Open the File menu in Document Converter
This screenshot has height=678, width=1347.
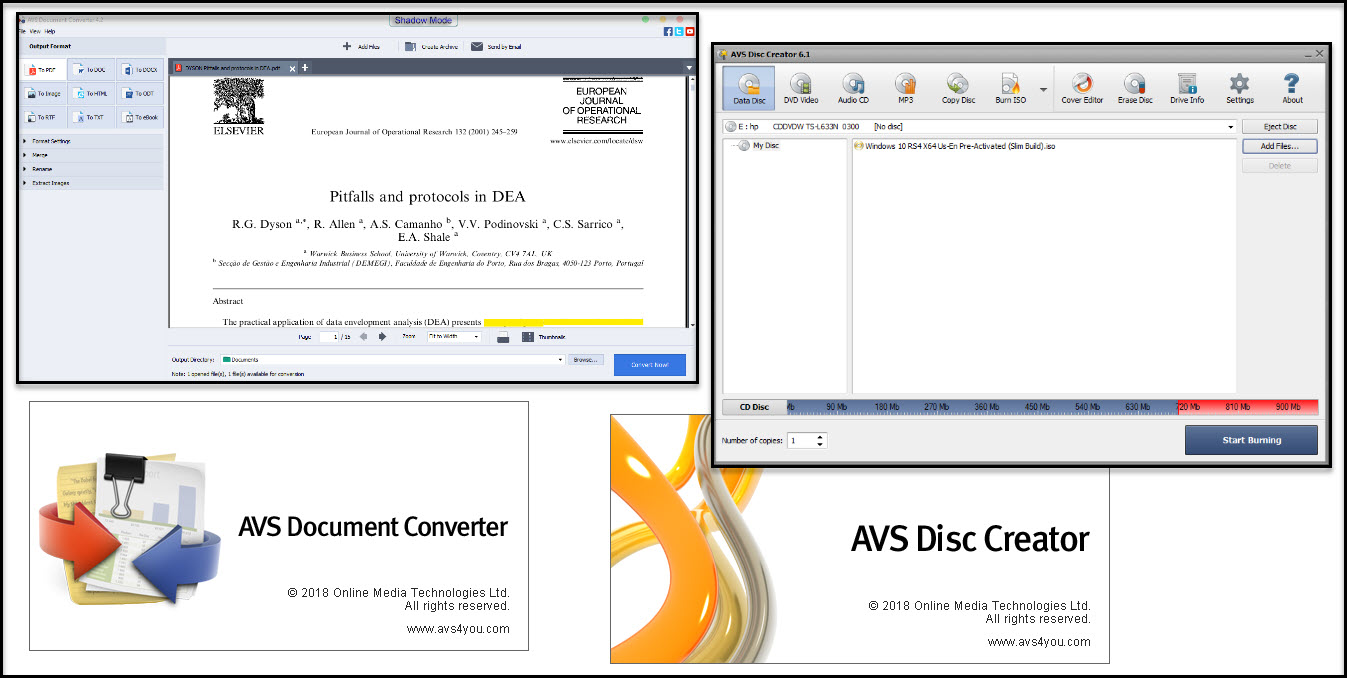coord(22,32)
